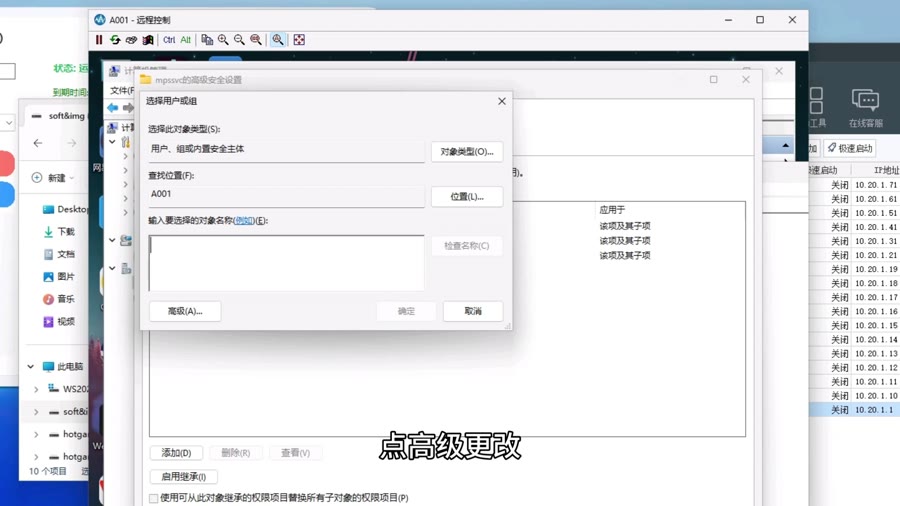Click 工具 tools icon in right panel

coord(817,108)
